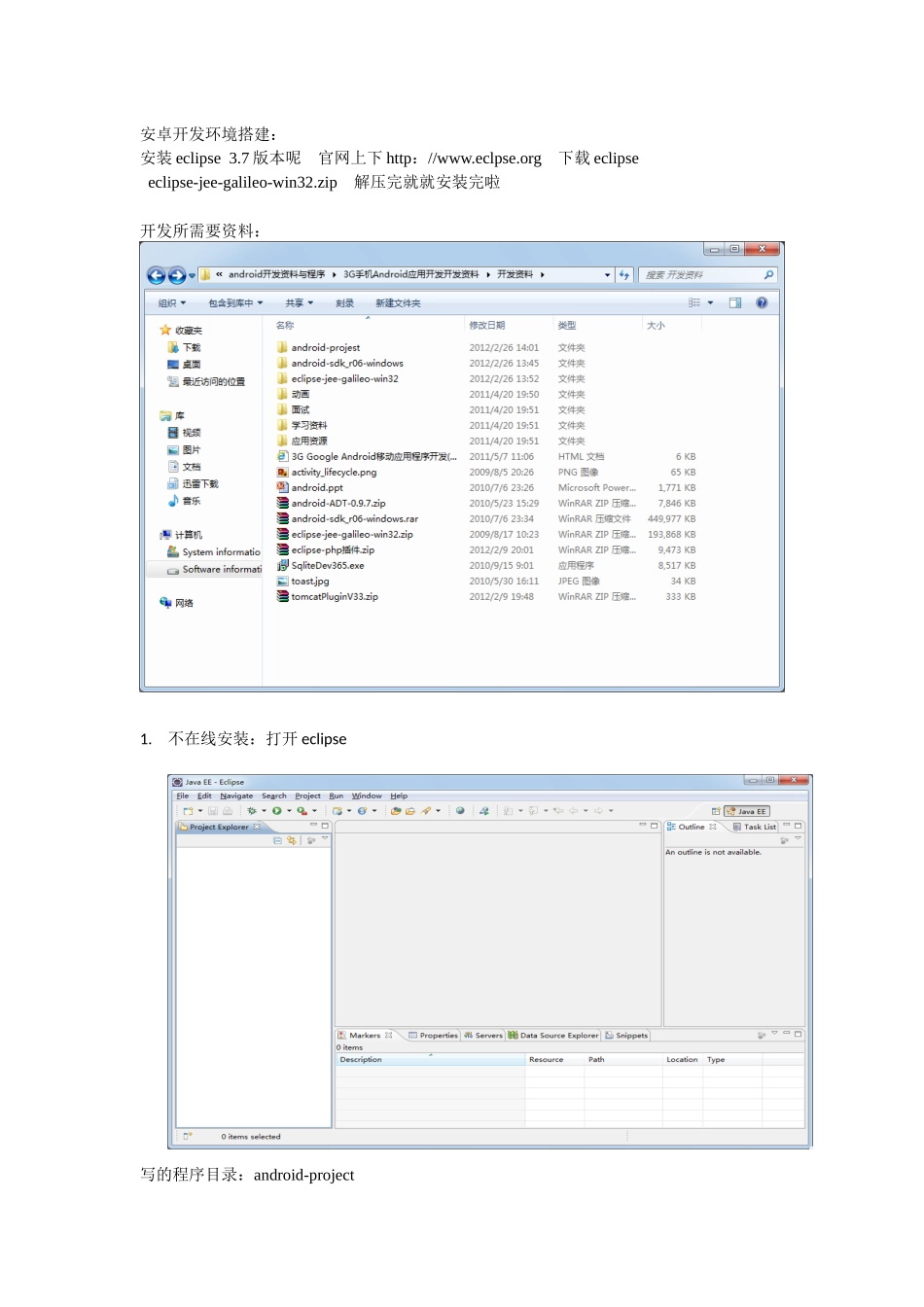Select 下载 in the favorites sidebar

(x=184, y=347)
